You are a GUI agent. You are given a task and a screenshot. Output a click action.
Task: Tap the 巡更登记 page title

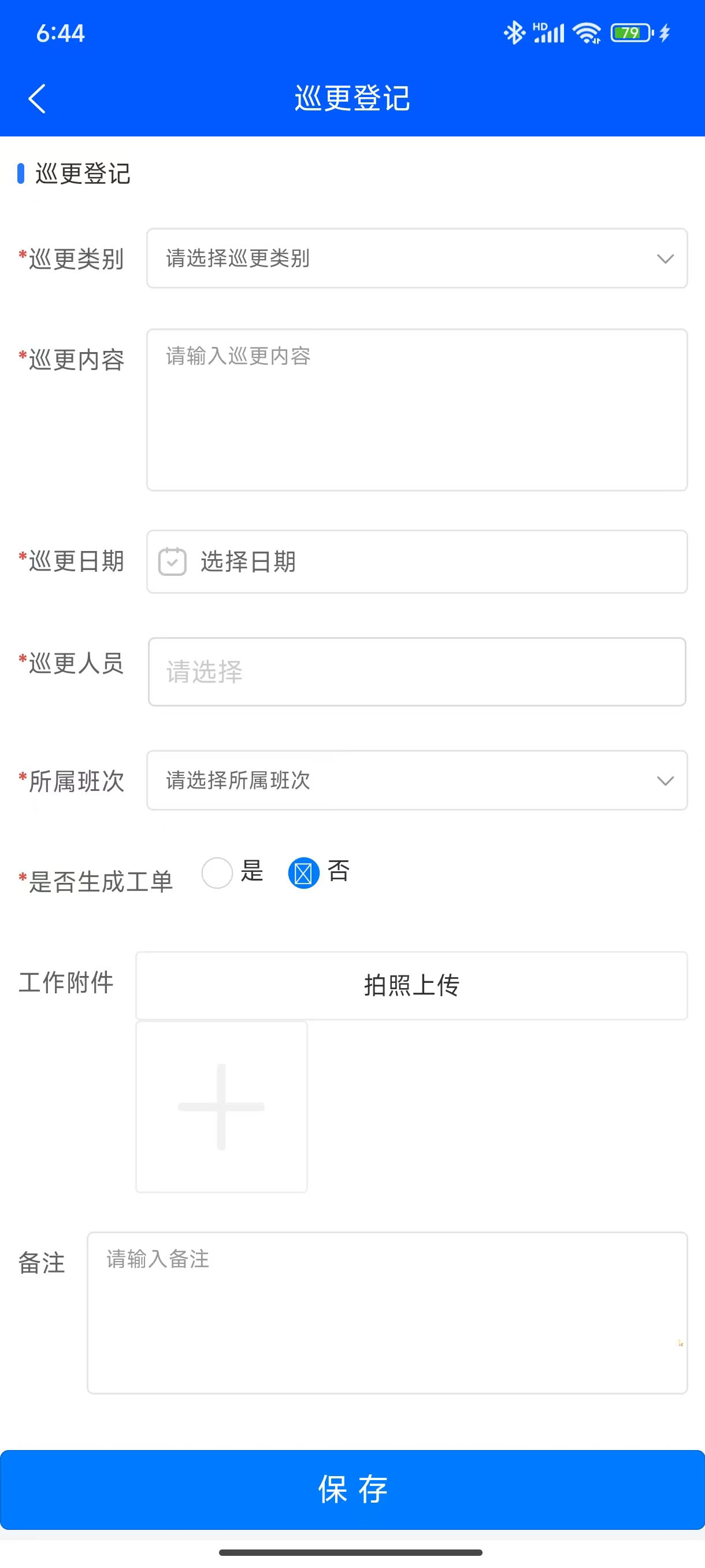[352, 99]
